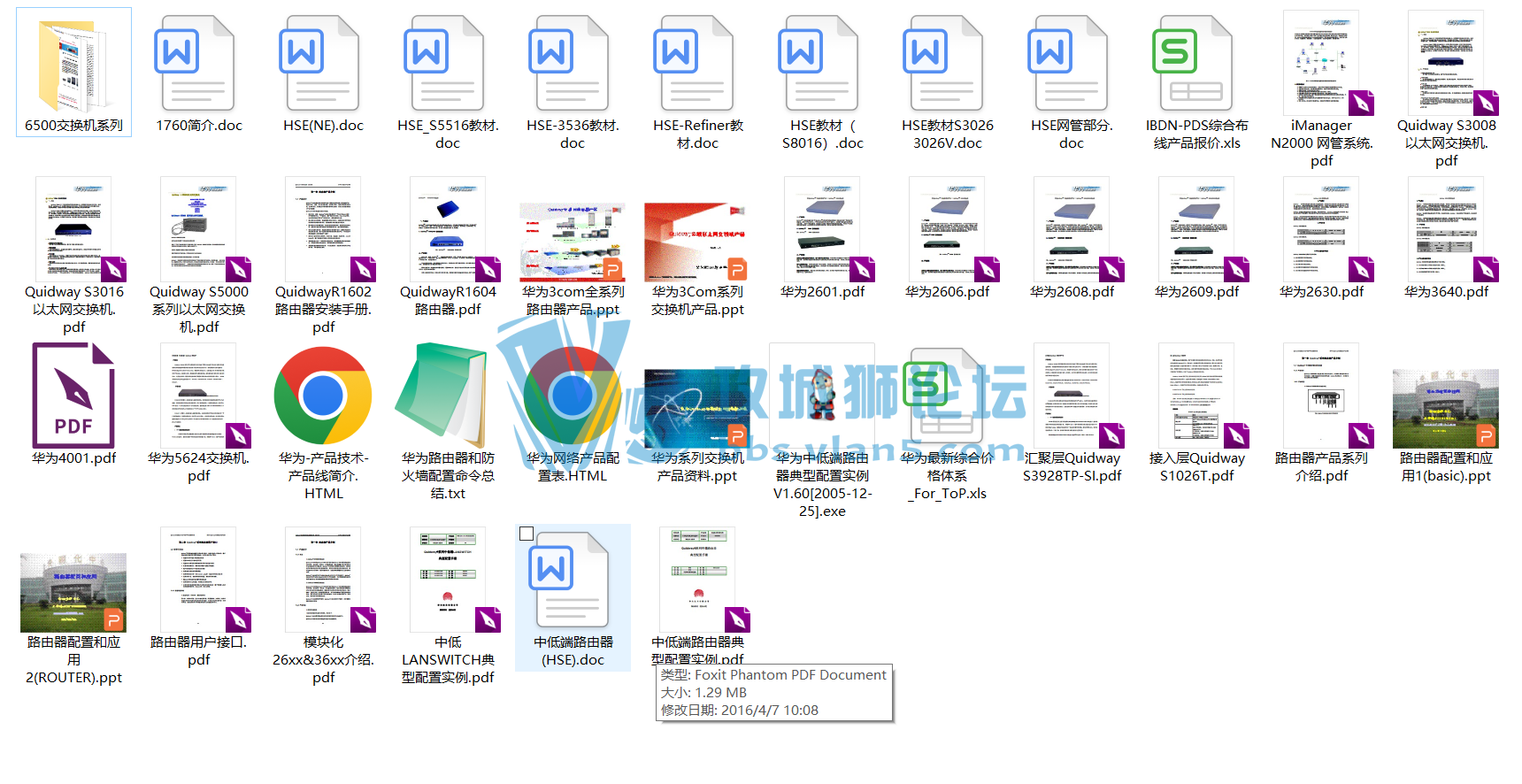Image resolution: width=1522 pixels, height=784 pixels.
Task: Click the file name 华为2630.pdf
Action: pos(1321,292)
